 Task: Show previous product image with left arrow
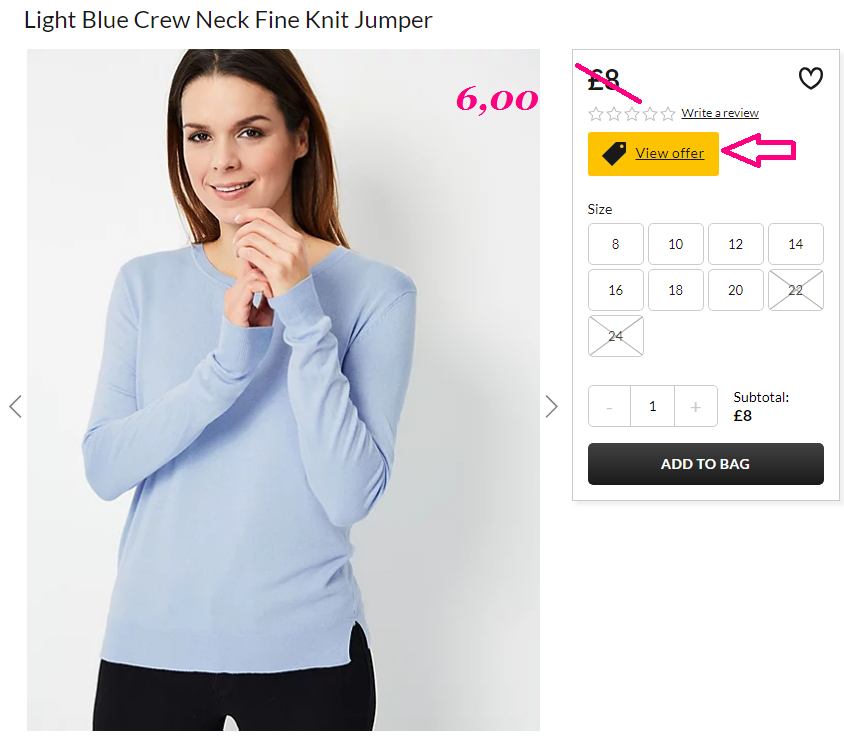coord(16,406)
